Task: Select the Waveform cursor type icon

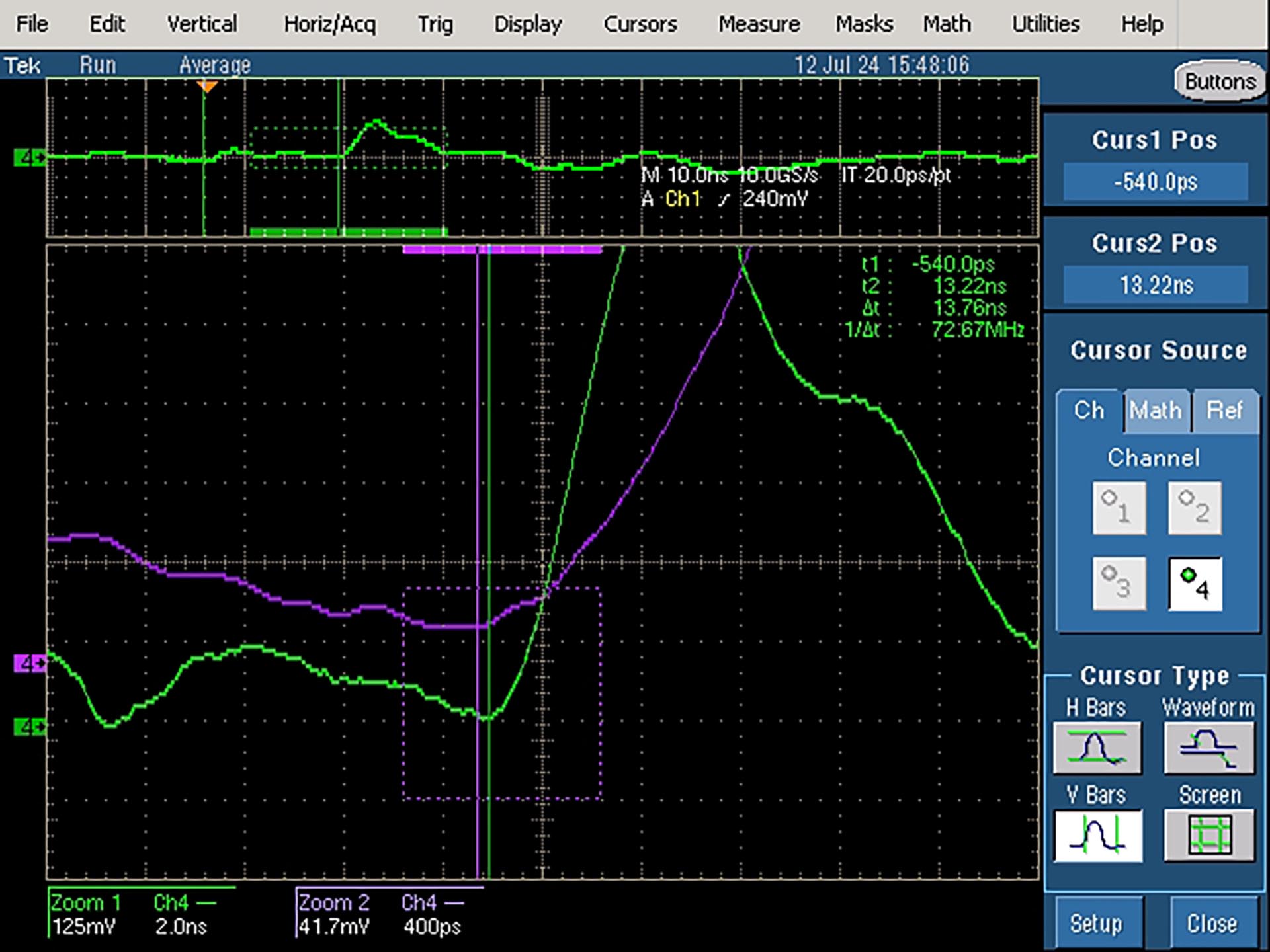Action: click(1209, 748)
